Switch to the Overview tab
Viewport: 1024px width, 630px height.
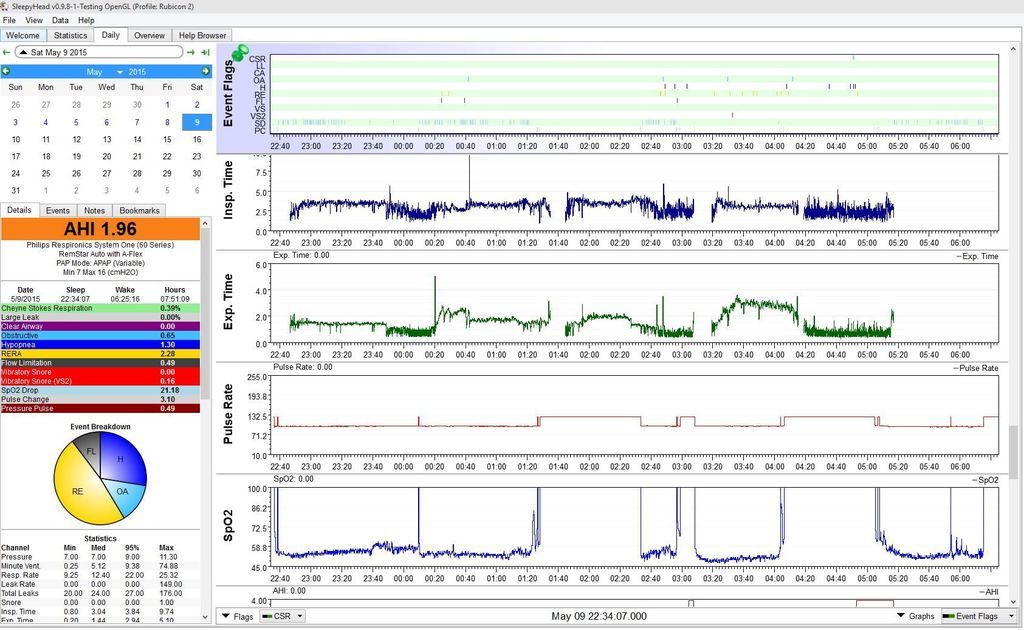point(150,35)
